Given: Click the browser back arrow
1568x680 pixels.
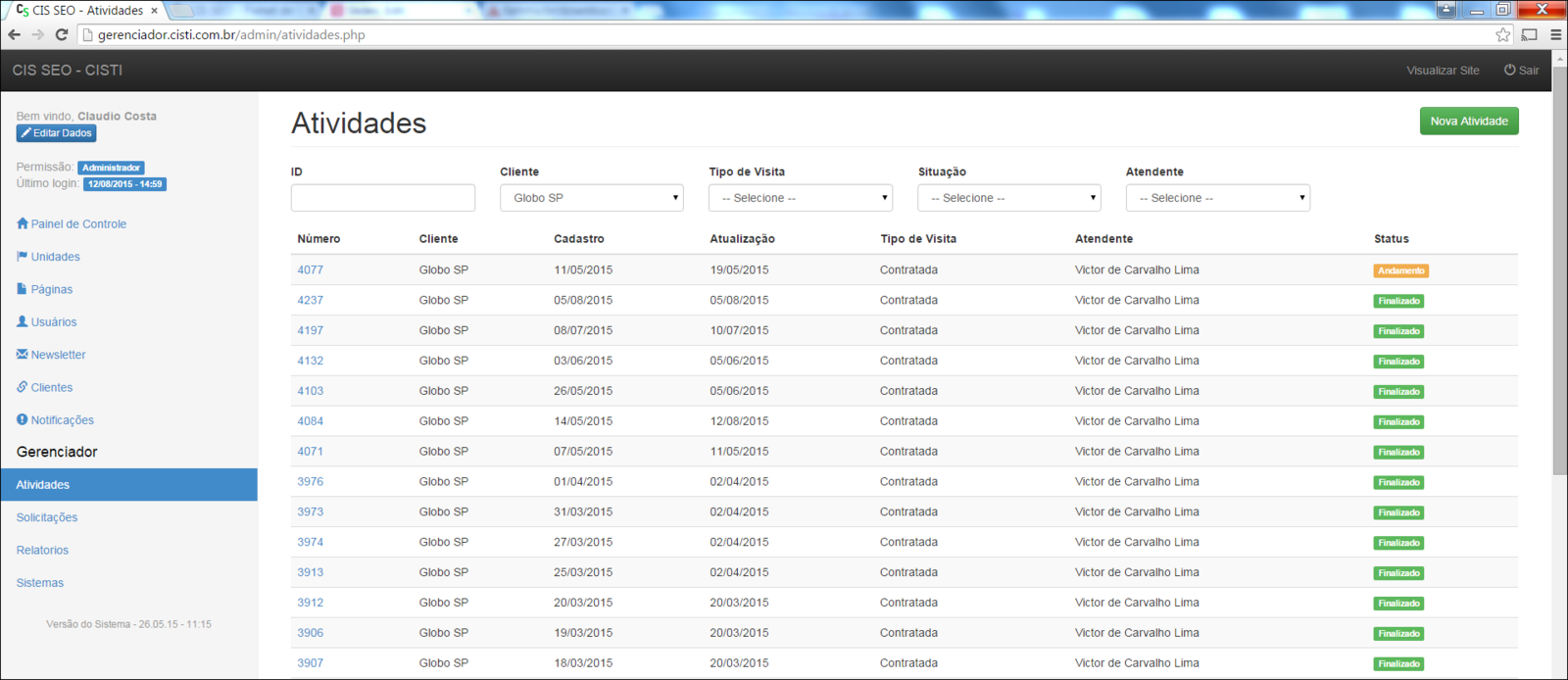Looking at the screenshot, I should click(14, 34).
